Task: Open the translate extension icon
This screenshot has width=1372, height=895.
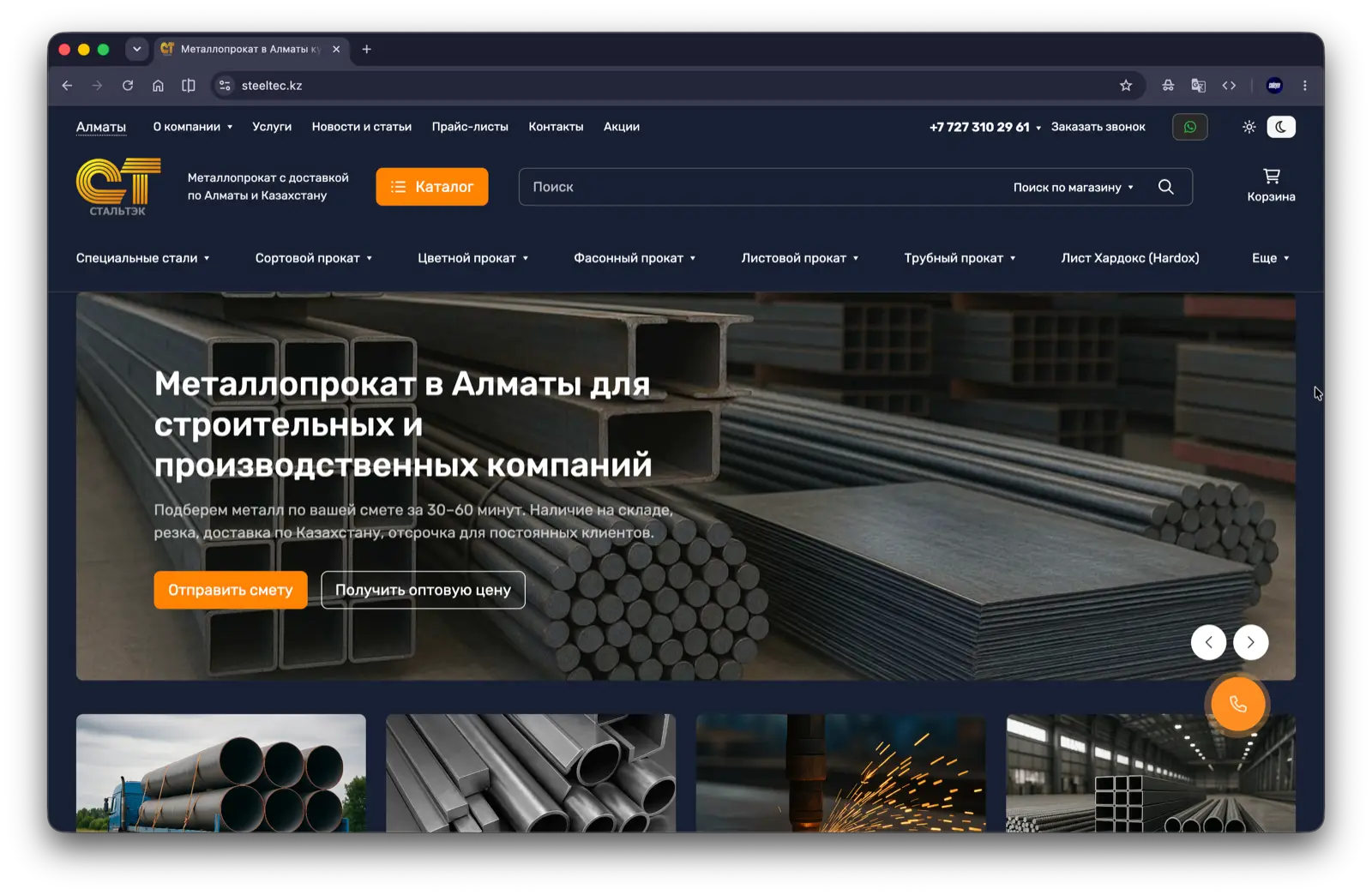Action: tap(1198, 86)
